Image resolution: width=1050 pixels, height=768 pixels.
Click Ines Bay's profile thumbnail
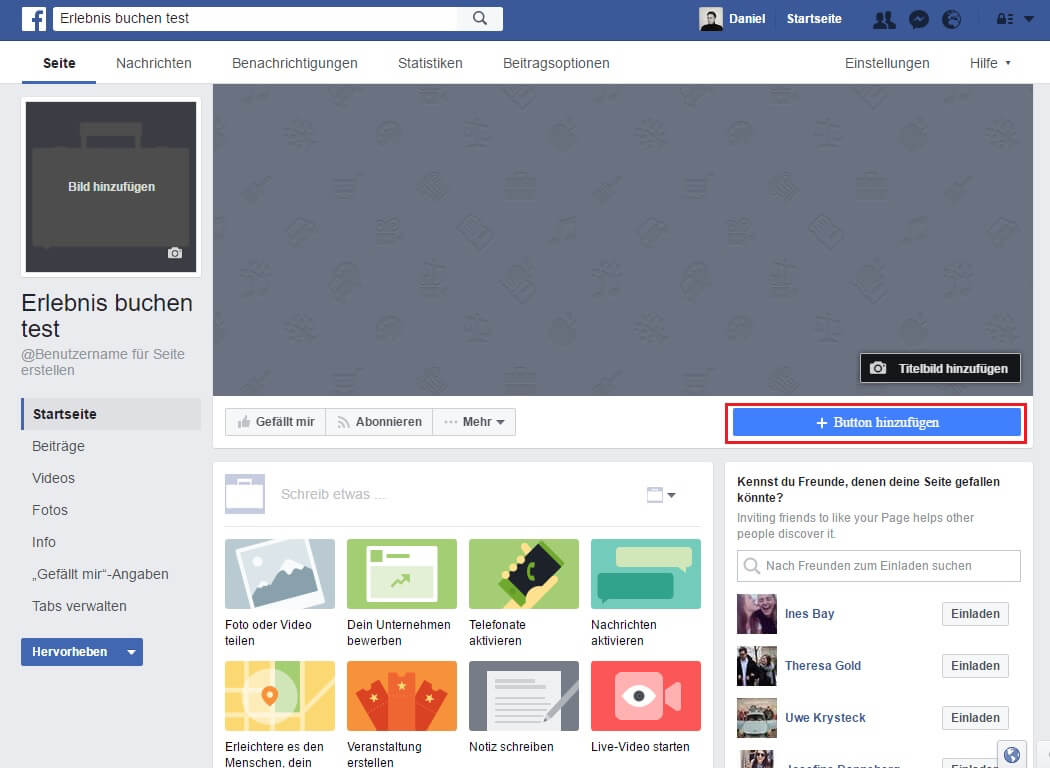(x=757, y=613)
